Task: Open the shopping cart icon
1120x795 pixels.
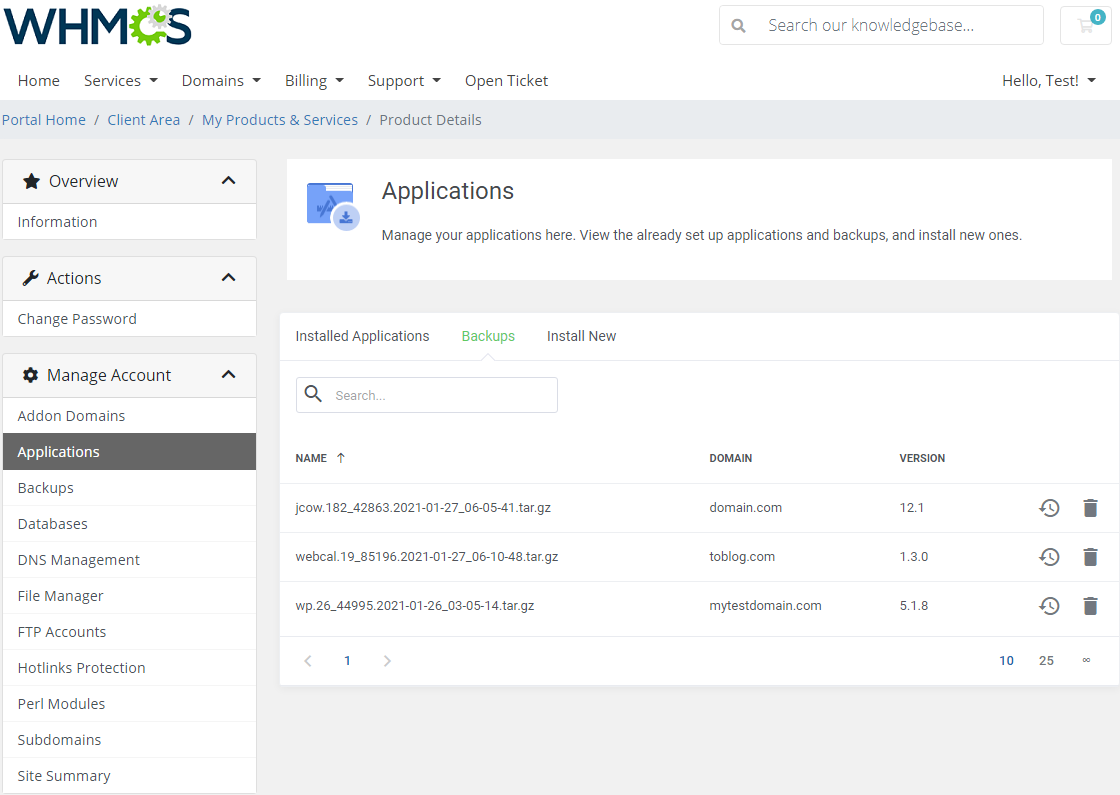Action: pos(1086,26)
